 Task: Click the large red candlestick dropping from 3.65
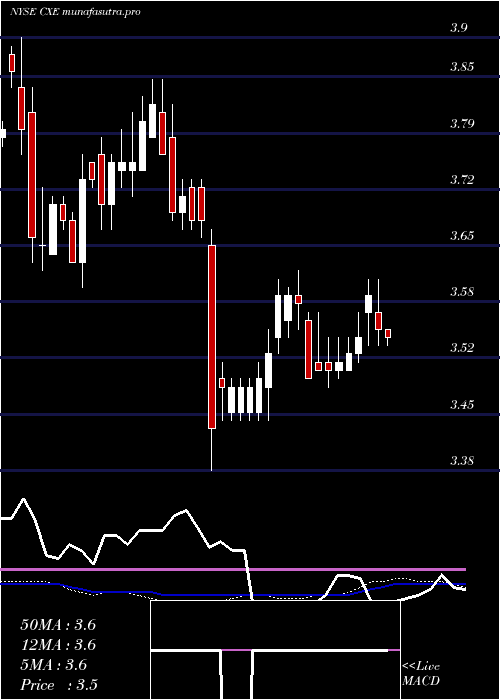pos(212,337)
